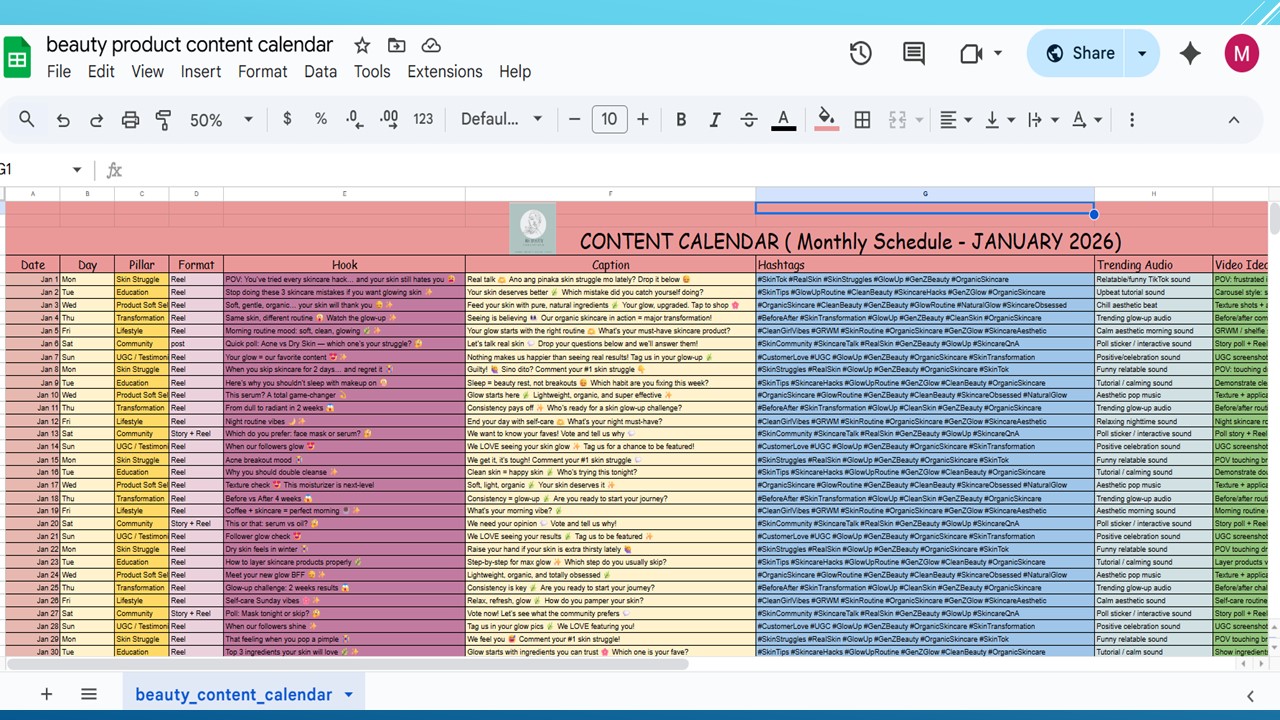Viewport: 1280px width, 720px height.
Task: Click the print icon in toolbar
Action: pyautogui.click(x=130, y=120)
